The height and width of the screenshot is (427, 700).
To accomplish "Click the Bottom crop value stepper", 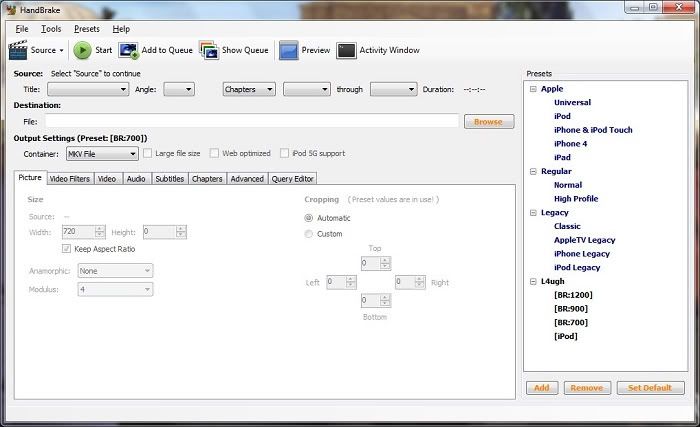I will point(385,301).
